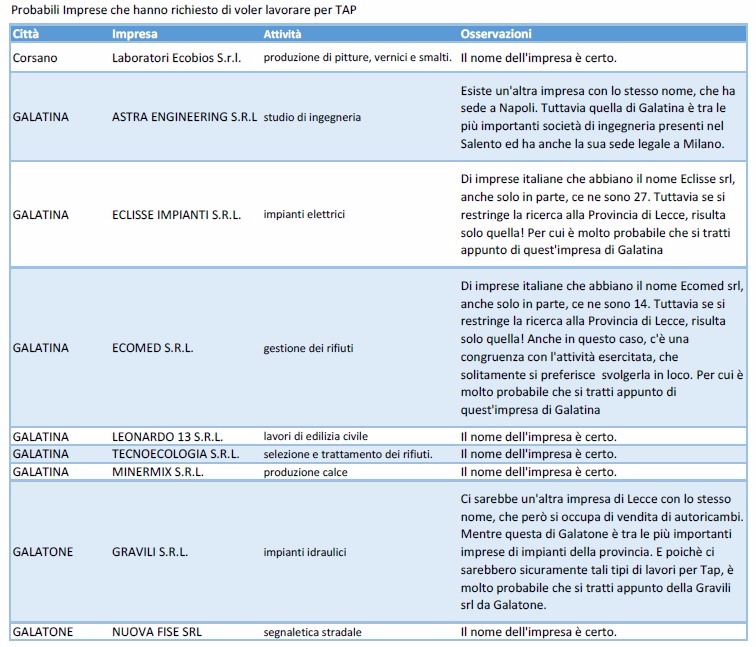Screen dimensions: 756x647
Task: Select the ECLISSE IMPIANTI S.R.L. cell
Action: (x=176, y=215)
